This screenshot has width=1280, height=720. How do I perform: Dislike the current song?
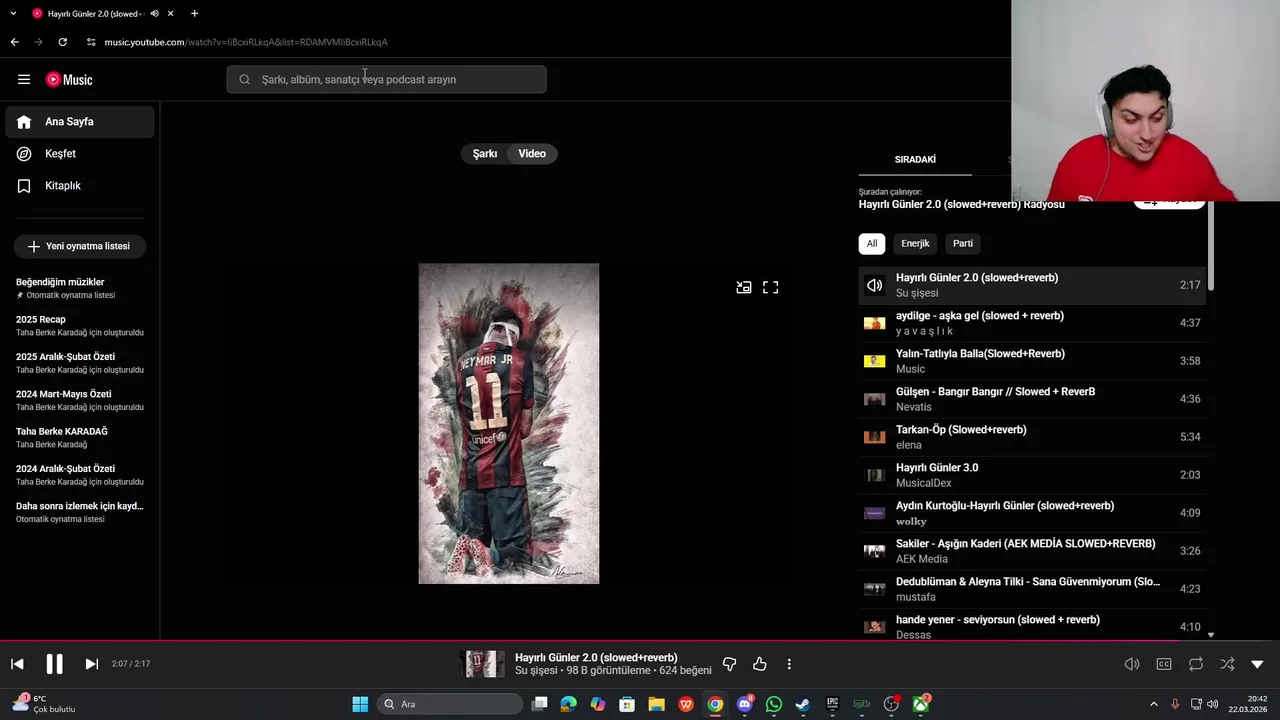(729, 664)
